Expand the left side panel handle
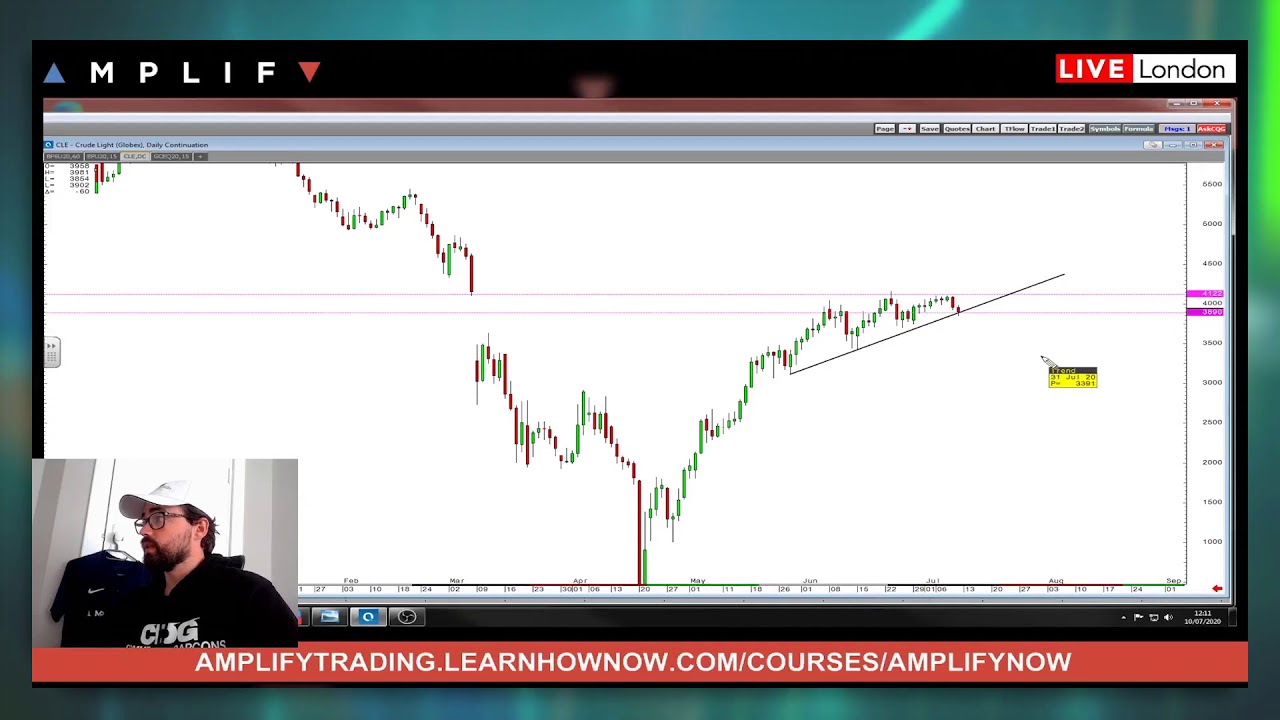Image resolution: width=1280 pixels, height=720 pixels. coord(51,352)
